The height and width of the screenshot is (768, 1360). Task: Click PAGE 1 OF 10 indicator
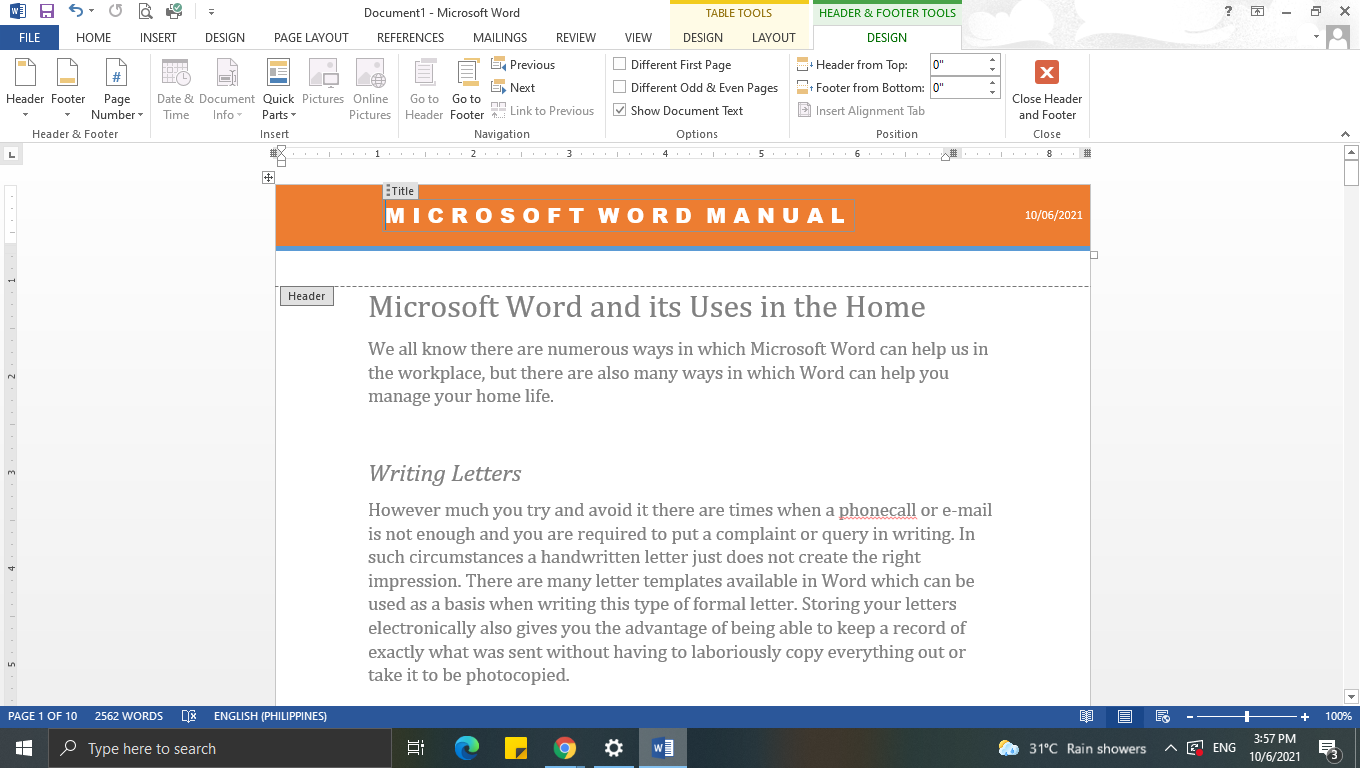(42, 716)
